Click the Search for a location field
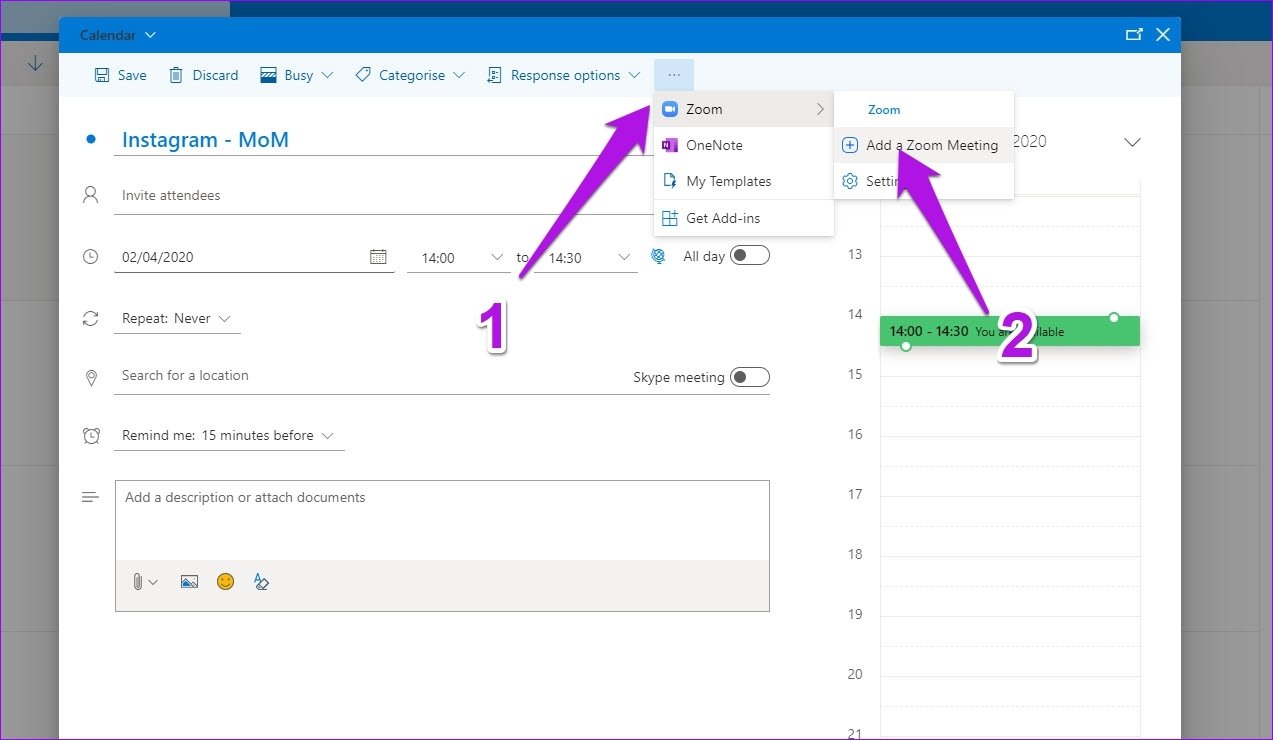This screenshot has width=1273, height=740. tap(370, 376)
